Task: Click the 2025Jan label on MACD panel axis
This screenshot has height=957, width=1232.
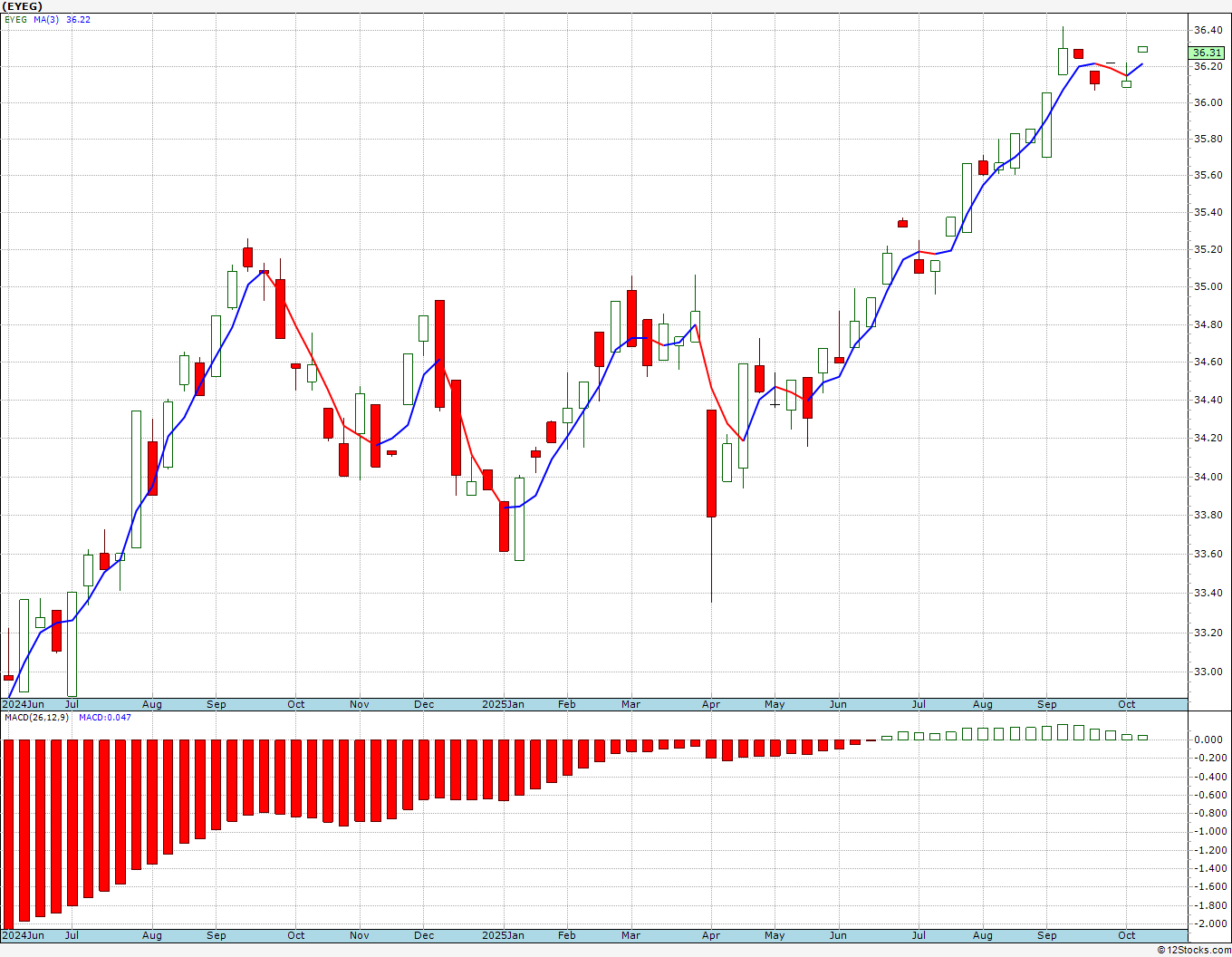Action: [x=503, y=935]
